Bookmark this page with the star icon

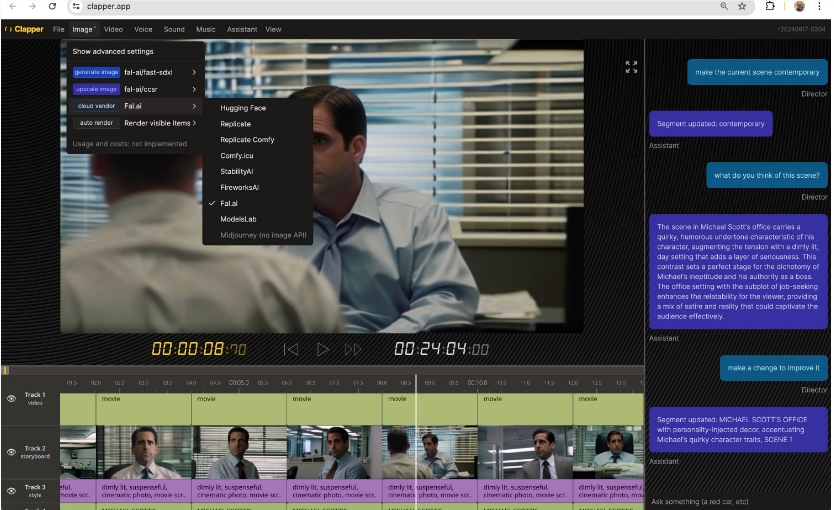742,6
